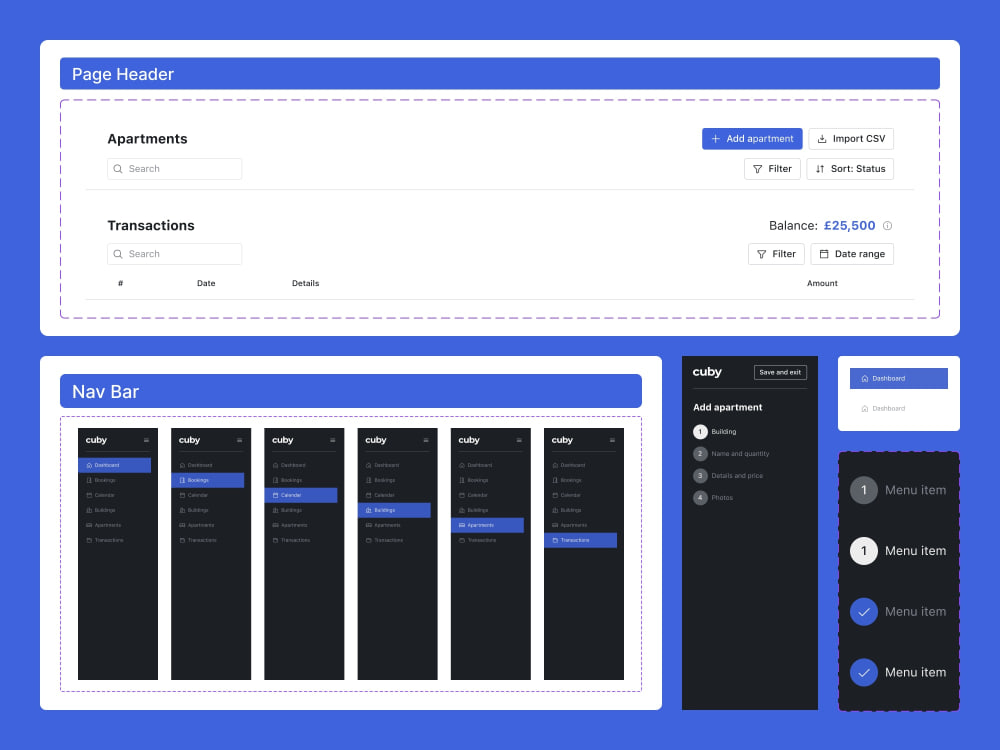This screenshot has height=750, width=1000.
Task: Click the Bookings label in the Calendar-highlighted nav bar
Action: [291, 480]
